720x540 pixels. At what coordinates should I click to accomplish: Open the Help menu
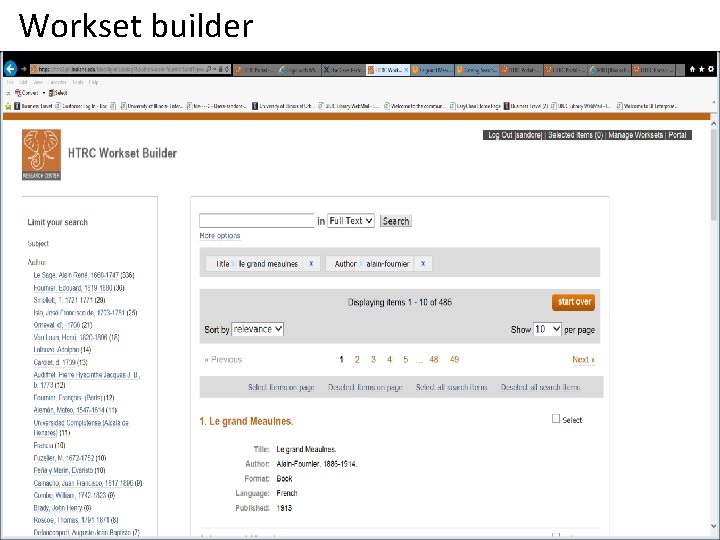(x=94, y=82)
